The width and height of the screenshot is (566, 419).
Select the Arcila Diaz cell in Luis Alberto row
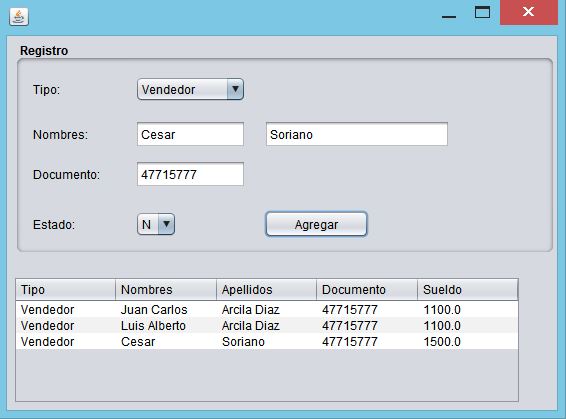[266, 326]
